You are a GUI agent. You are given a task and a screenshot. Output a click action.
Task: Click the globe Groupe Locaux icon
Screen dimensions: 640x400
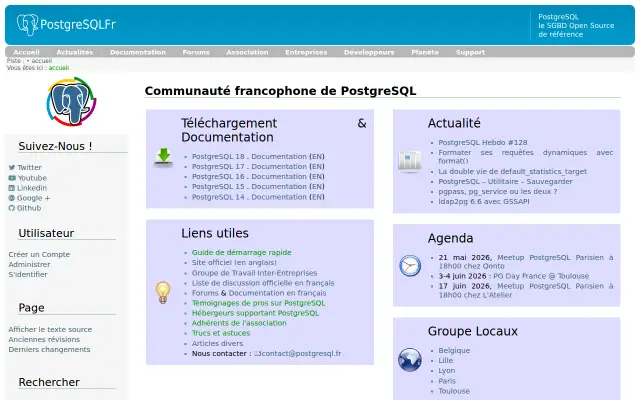point(410,360)
